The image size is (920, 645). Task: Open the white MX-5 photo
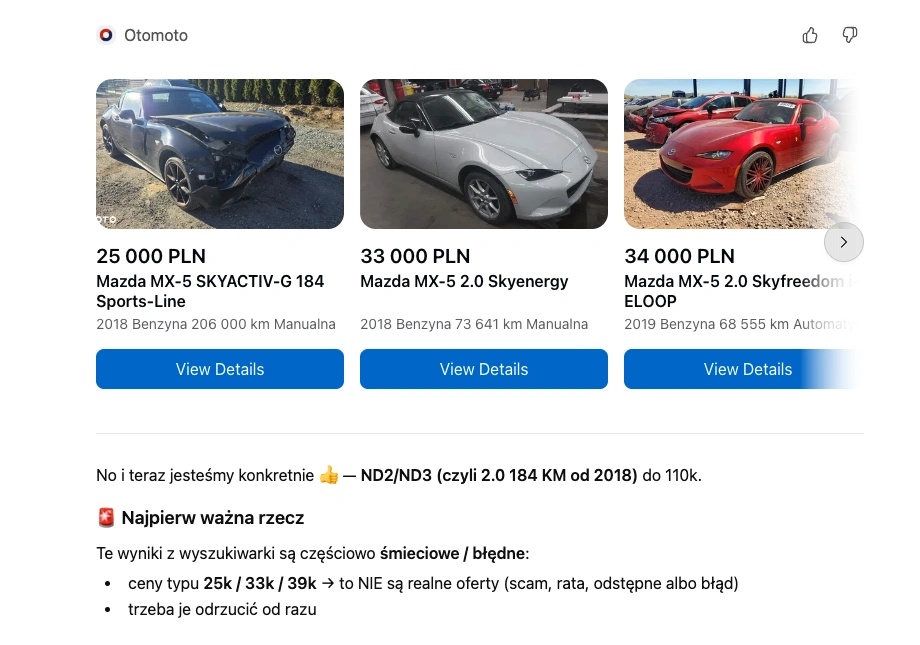483,154
